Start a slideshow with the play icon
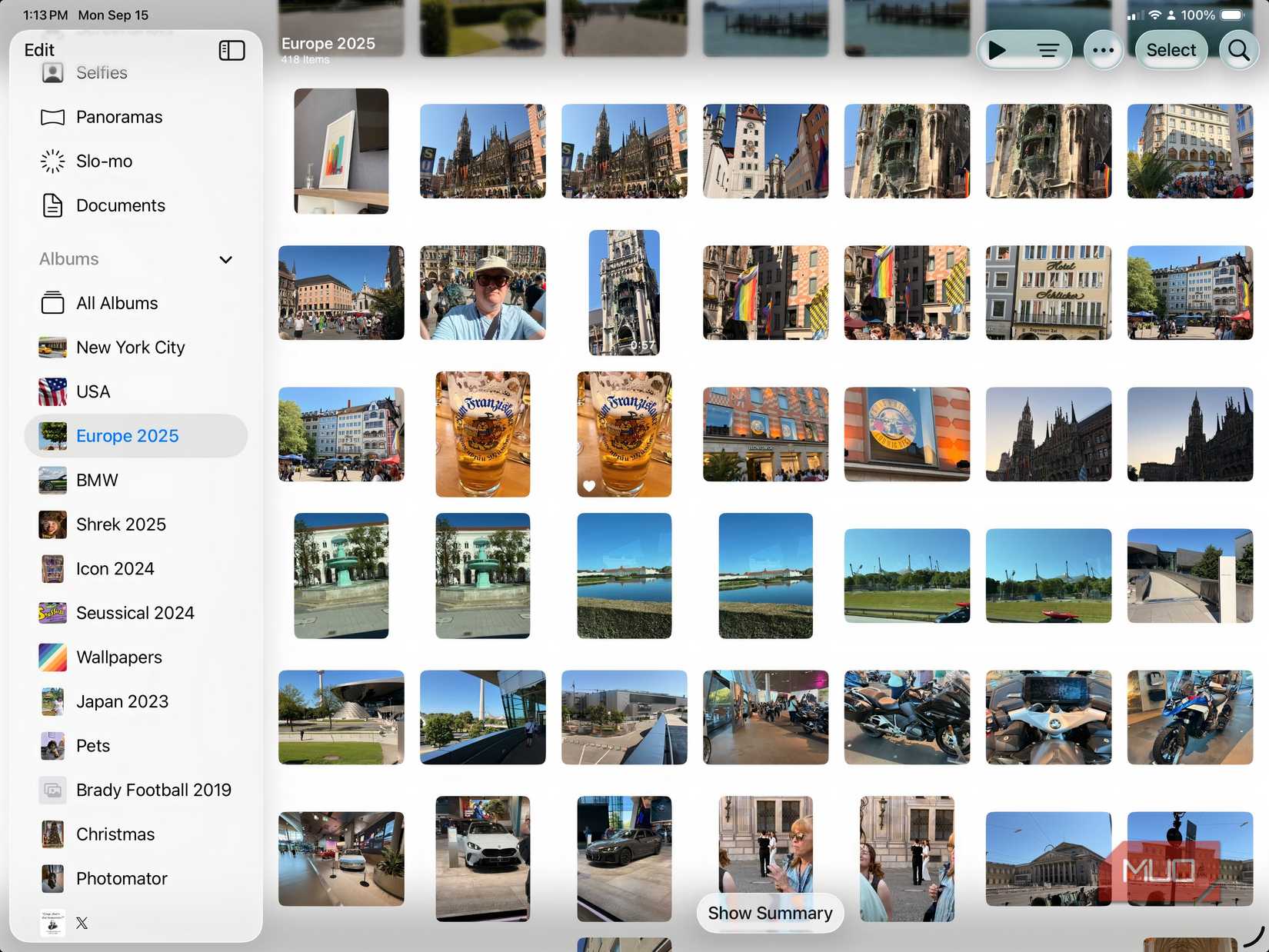 pyautogui.click(x=998, y=50)
